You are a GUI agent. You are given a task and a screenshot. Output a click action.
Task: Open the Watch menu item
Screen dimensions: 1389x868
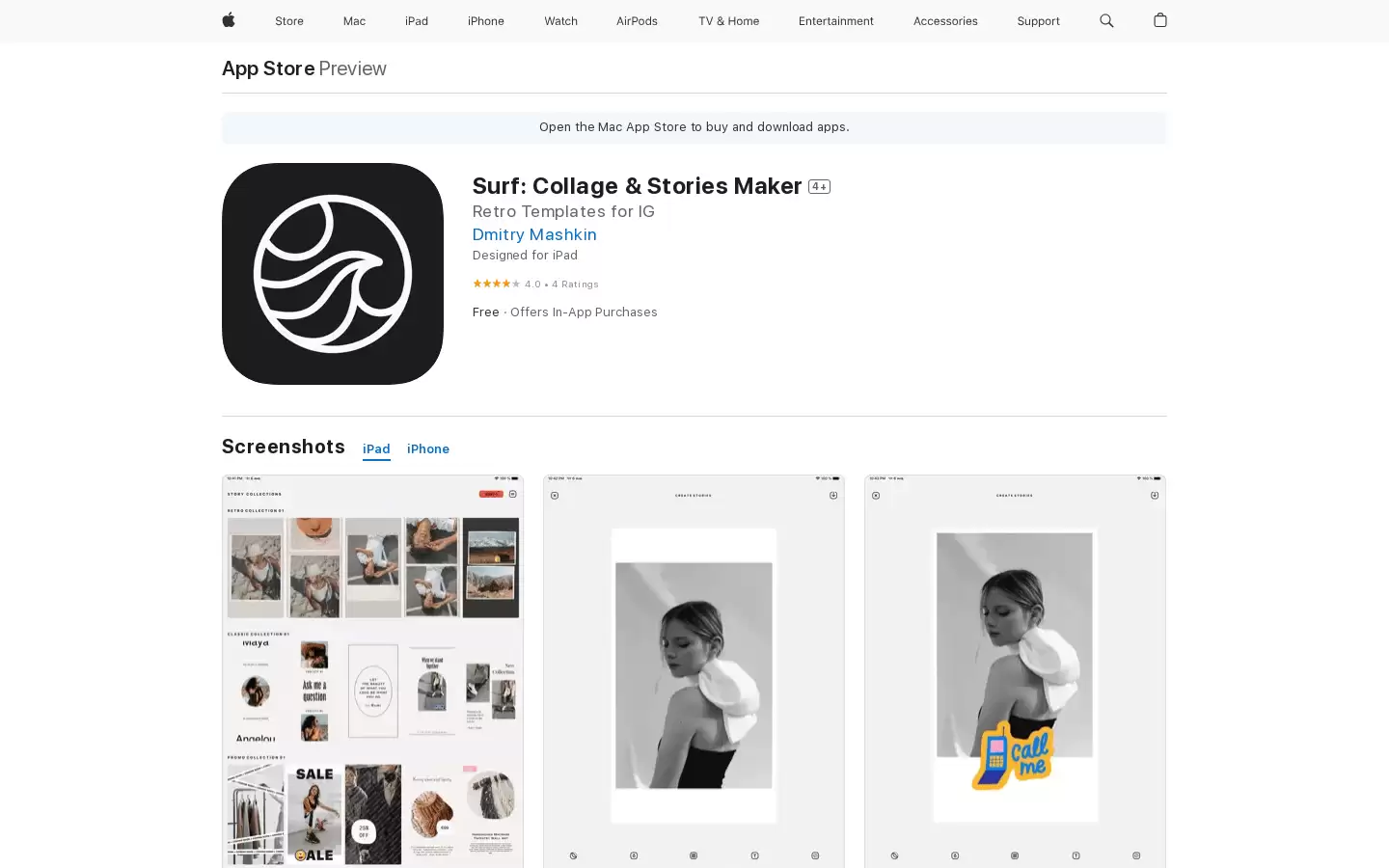[560, 21]
